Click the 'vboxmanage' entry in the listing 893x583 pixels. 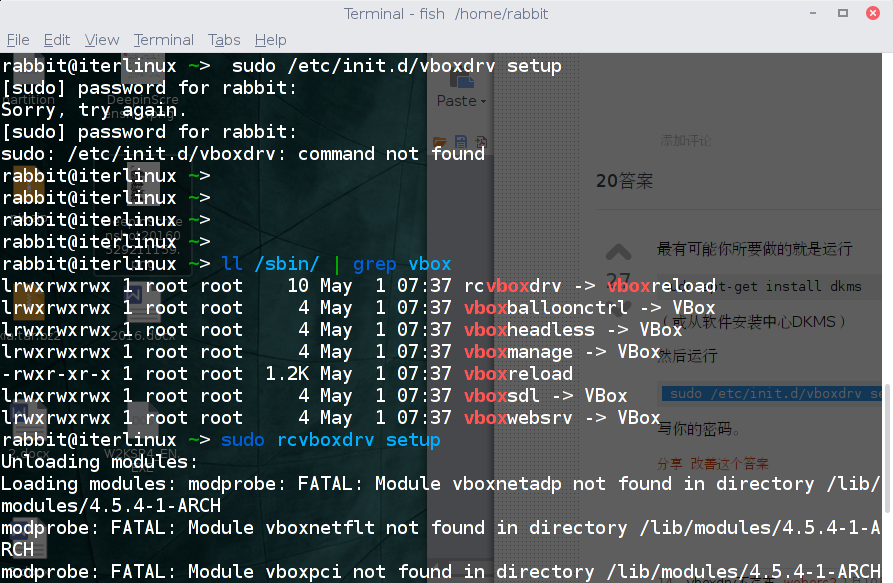pyautogui.click(x=518, y=352)
